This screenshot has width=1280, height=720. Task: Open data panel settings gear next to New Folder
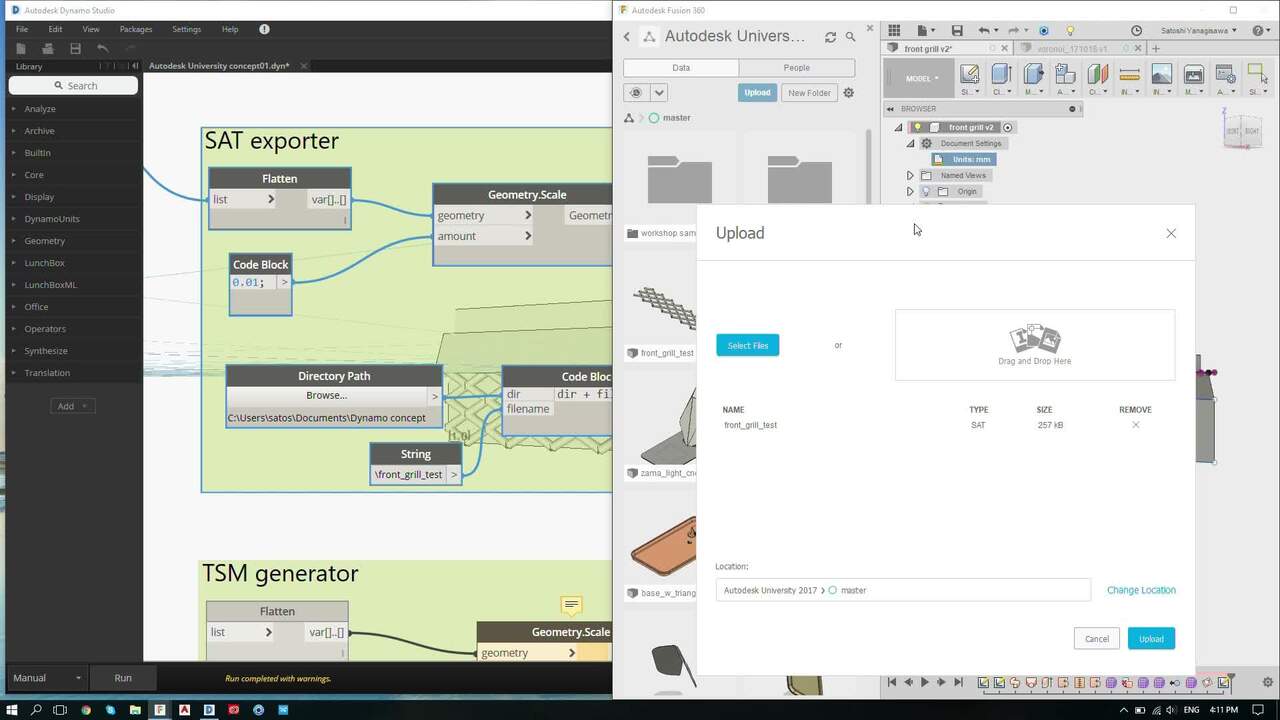(849, 93)
